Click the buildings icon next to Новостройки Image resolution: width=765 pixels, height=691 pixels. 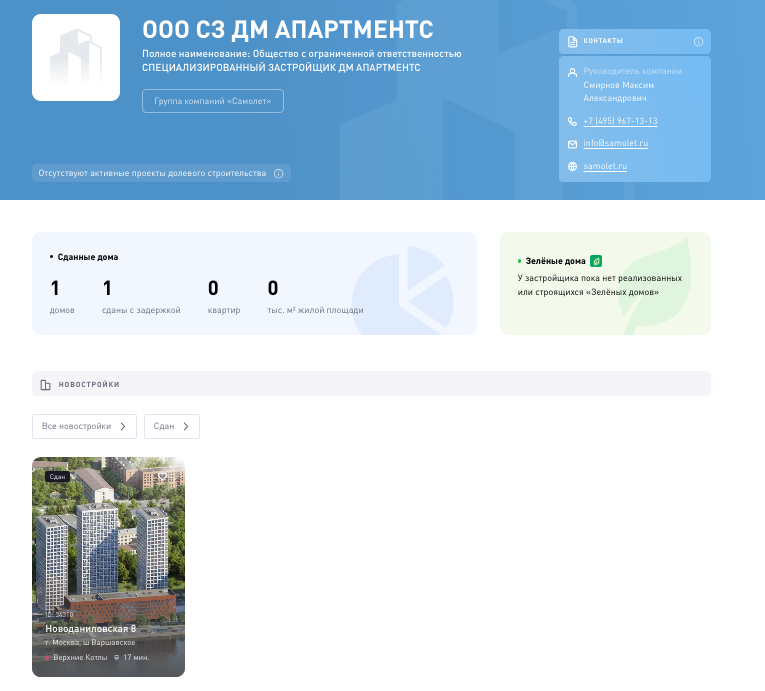[x=45, y=385]
